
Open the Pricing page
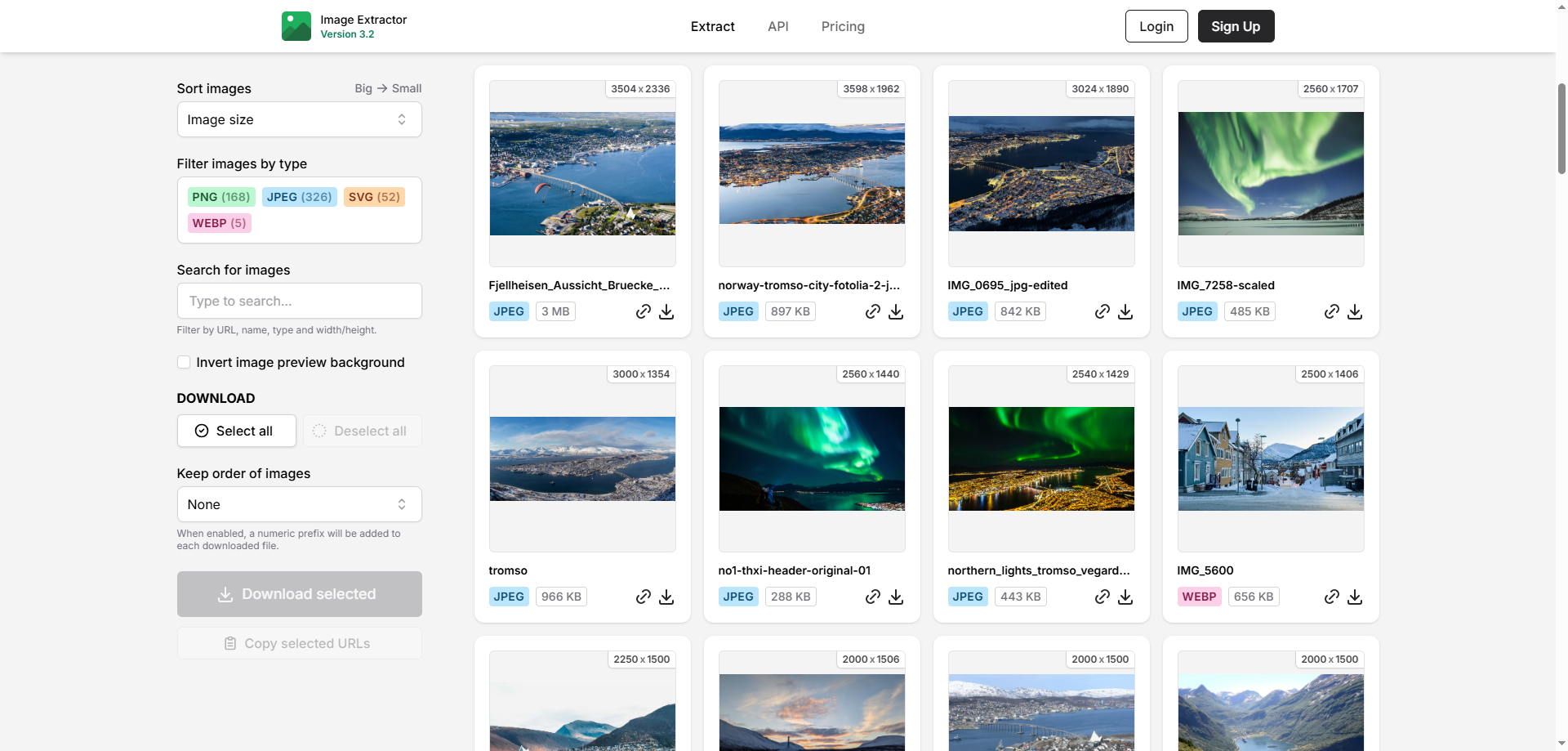[842, 26]
